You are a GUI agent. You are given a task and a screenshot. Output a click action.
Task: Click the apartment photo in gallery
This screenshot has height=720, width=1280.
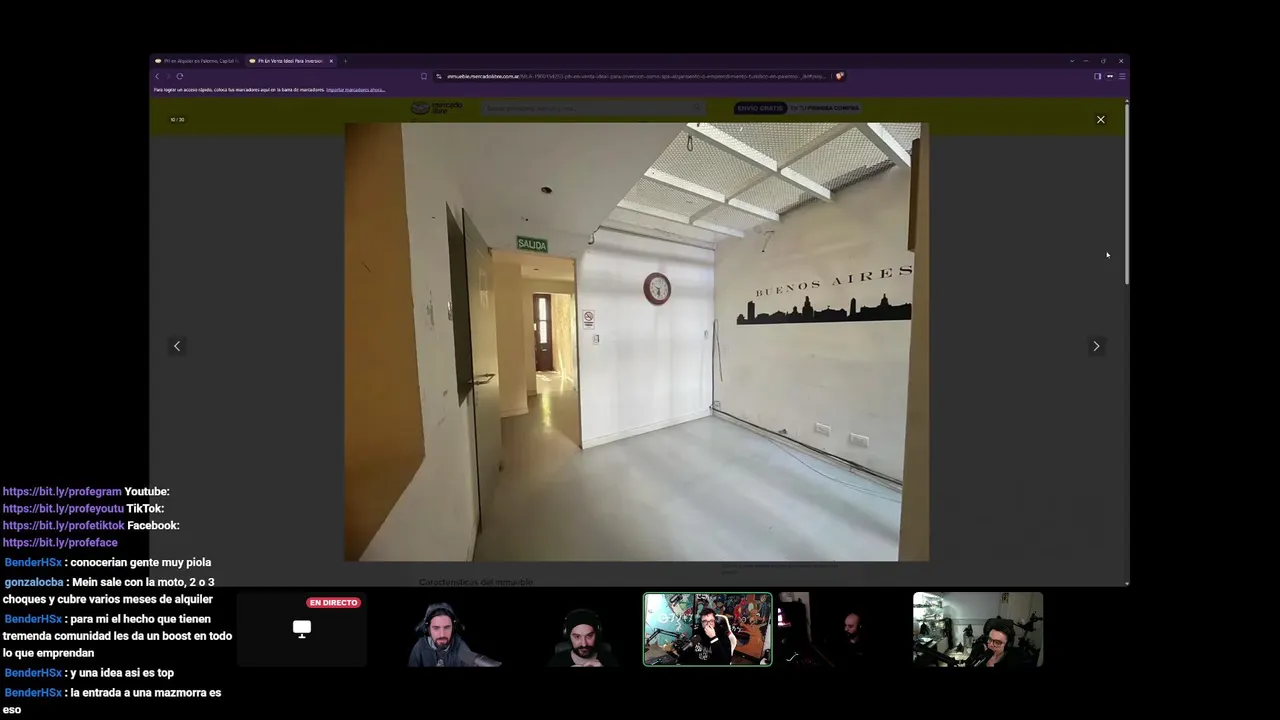[x=636, y=342]
